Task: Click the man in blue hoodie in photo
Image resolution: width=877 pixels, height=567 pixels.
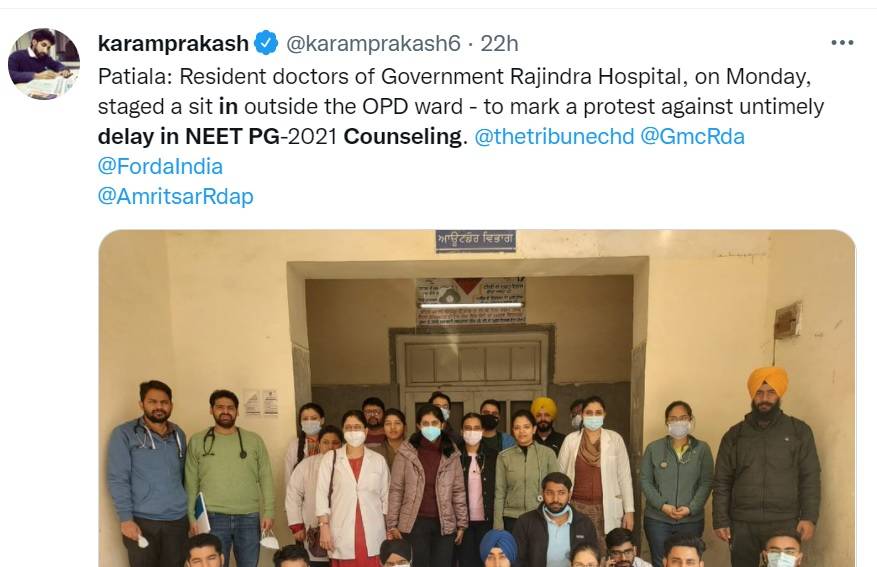Action: tap(147, 472)
